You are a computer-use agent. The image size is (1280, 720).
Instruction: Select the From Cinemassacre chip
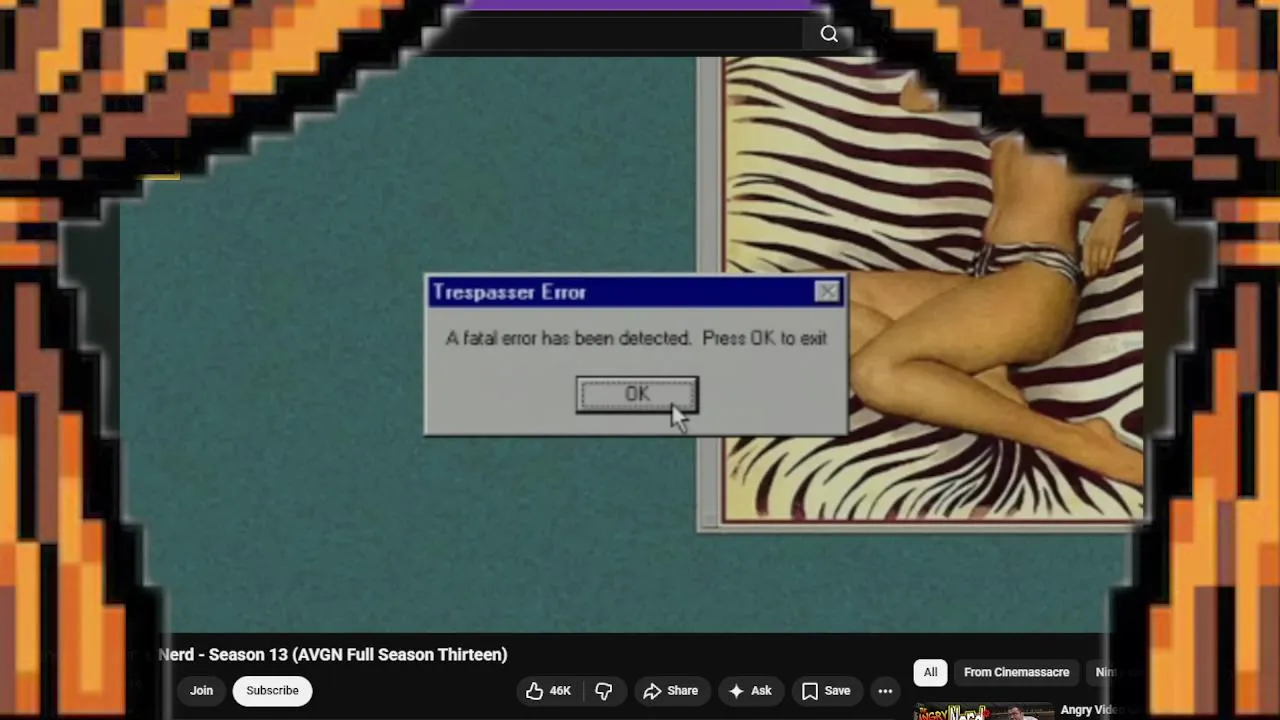(x=1016, y=672)
